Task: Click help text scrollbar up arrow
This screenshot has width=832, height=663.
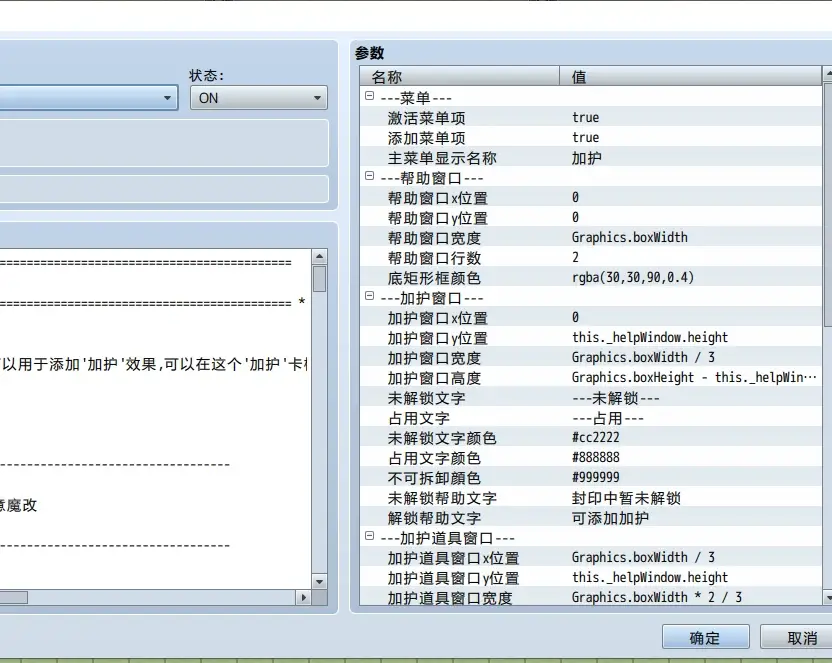Action: coord(319,257)
